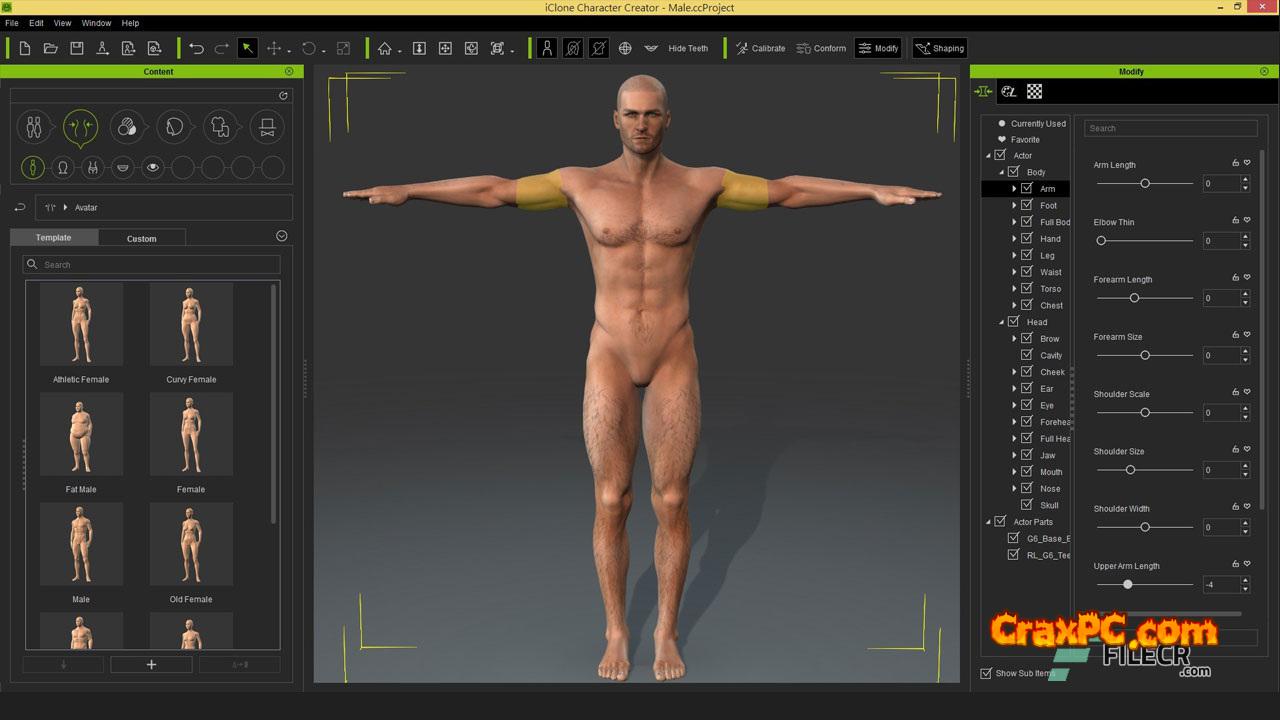Uncheck the Nose checkbox in the tree
The image size is (1280, 720).
1027,489
